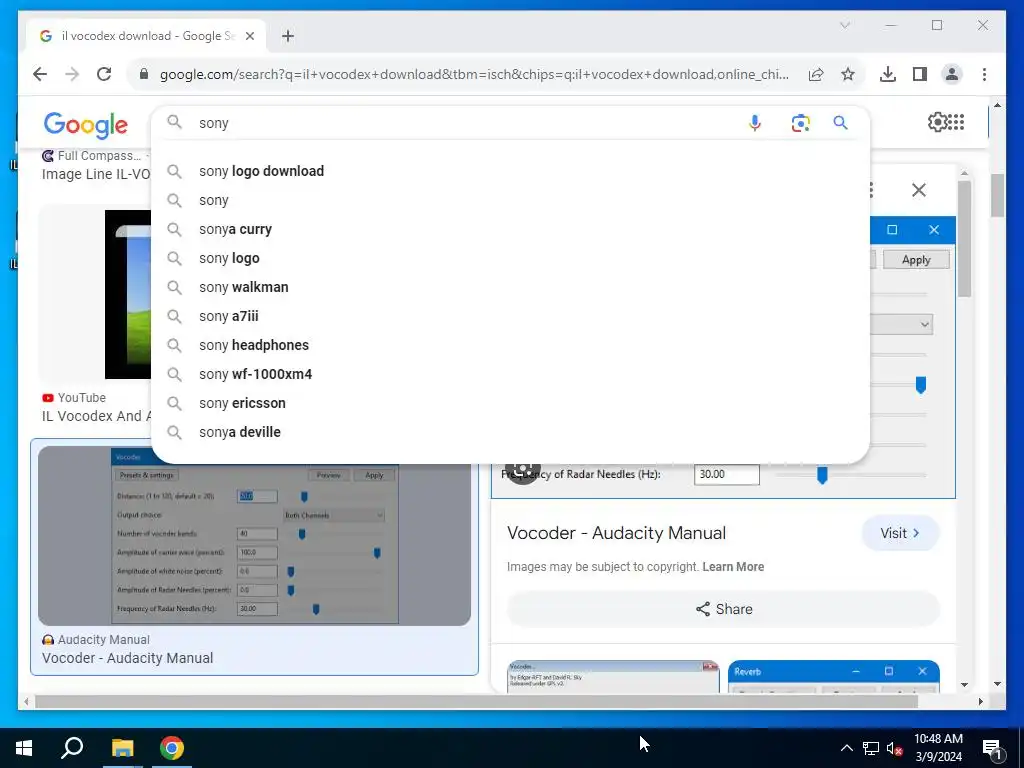1024x768 pixels.
Task: Select the plain sony suggestion
Action: (x=510, y=200)
